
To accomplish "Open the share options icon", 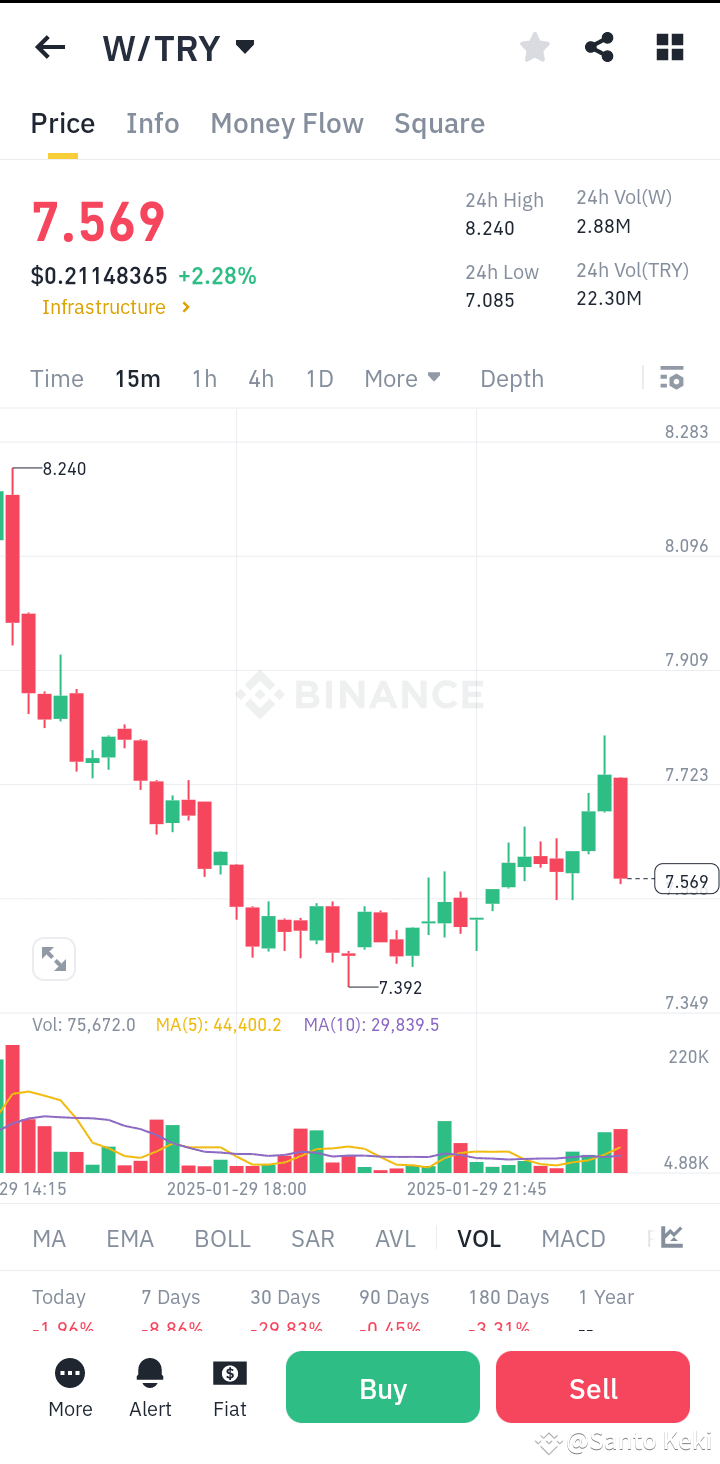I will (599, 47).
